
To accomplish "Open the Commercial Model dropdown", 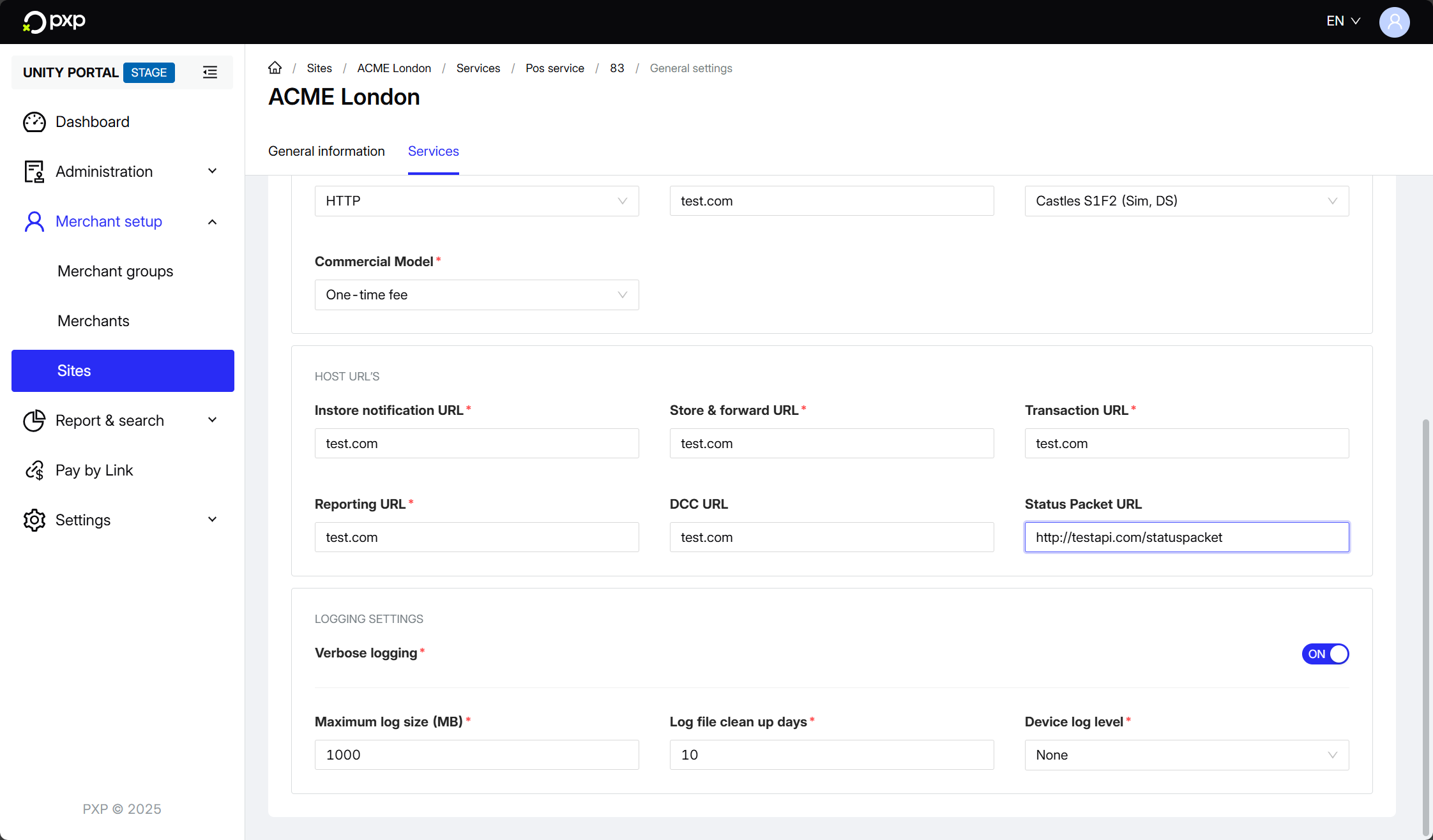I will [x=476, y=295].
